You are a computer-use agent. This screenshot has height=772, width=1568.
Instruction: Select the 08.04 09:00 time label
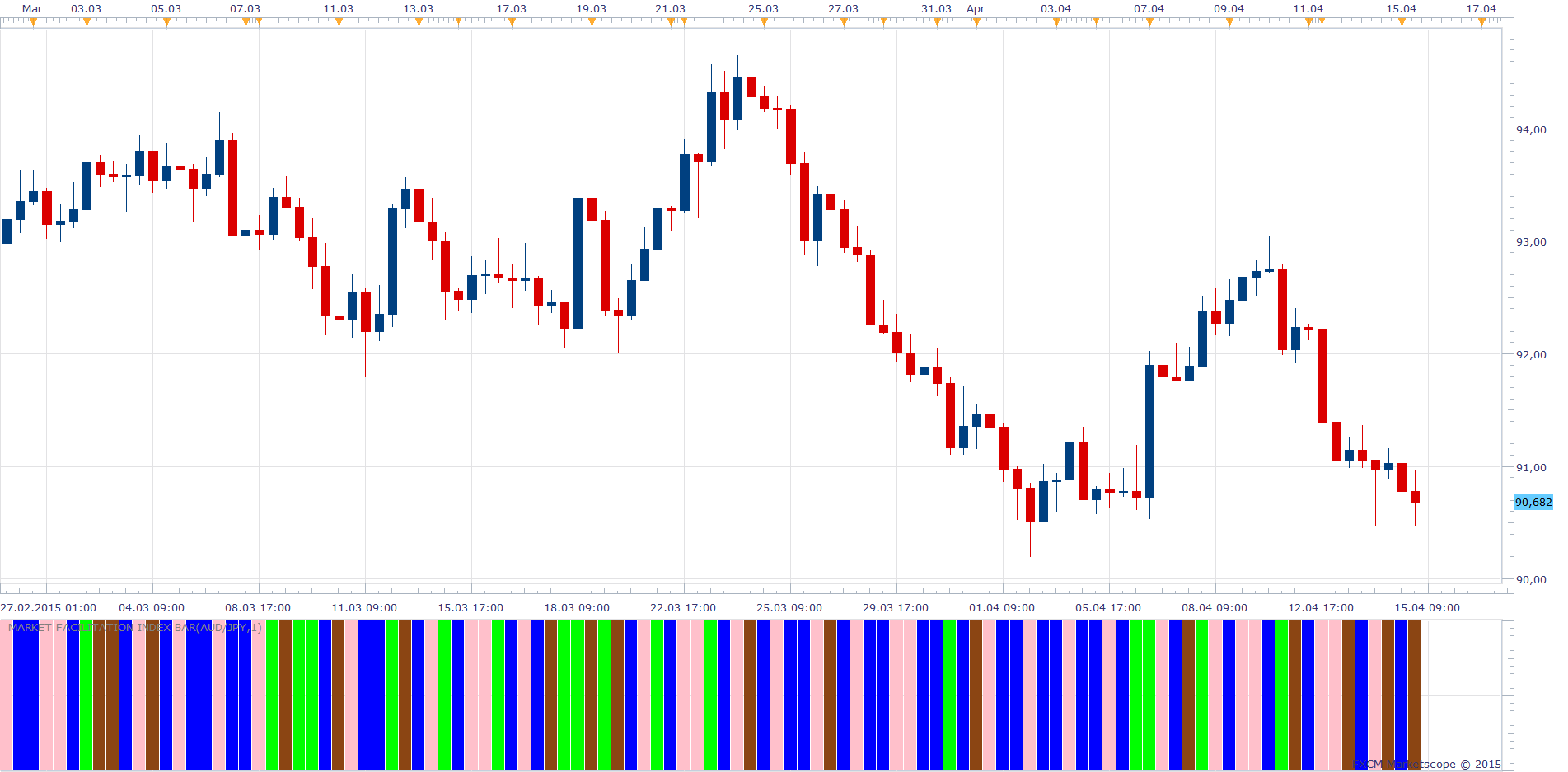[1215, 608]
